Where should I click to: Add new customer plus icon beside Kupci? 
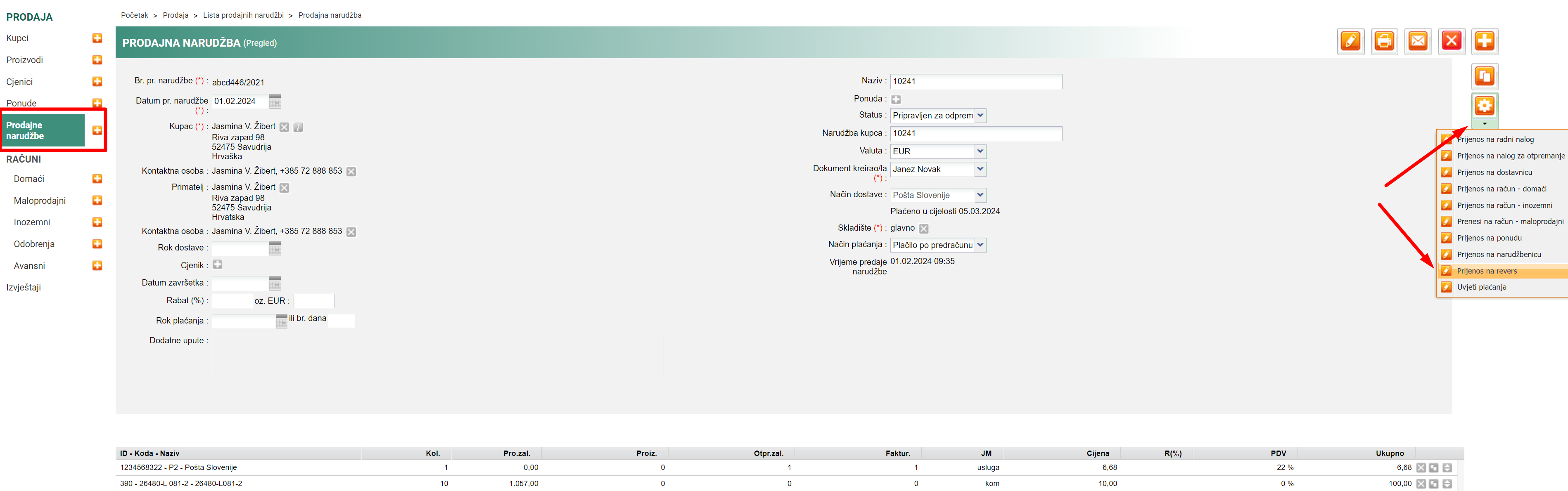tap(97, 38)
